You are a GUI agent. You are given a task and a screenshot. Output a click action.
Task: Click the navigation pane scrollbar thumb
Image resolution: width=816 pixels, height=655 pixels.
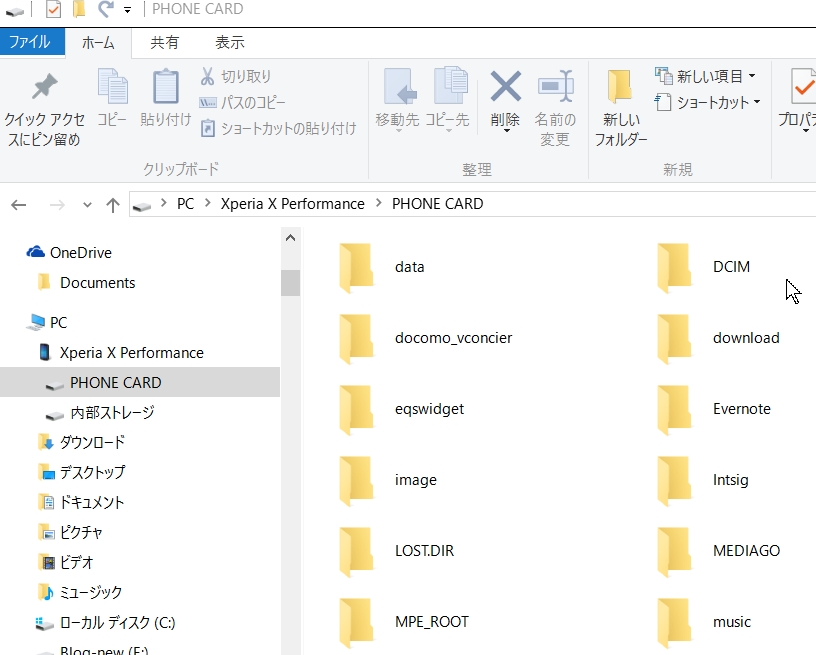(x=290, y=283)
